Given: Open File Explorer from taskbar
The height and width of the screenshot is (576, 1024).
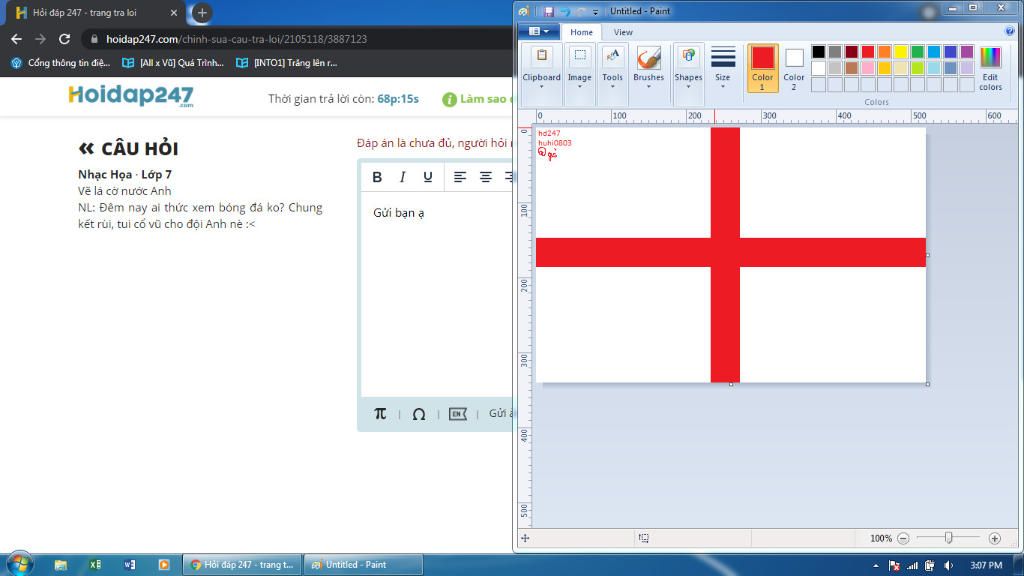Looking at the screenshot, I should pos(61,565).
